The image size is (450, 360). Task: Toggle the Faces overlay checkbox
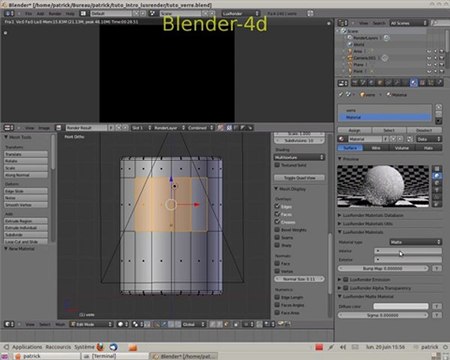[277, 214]
